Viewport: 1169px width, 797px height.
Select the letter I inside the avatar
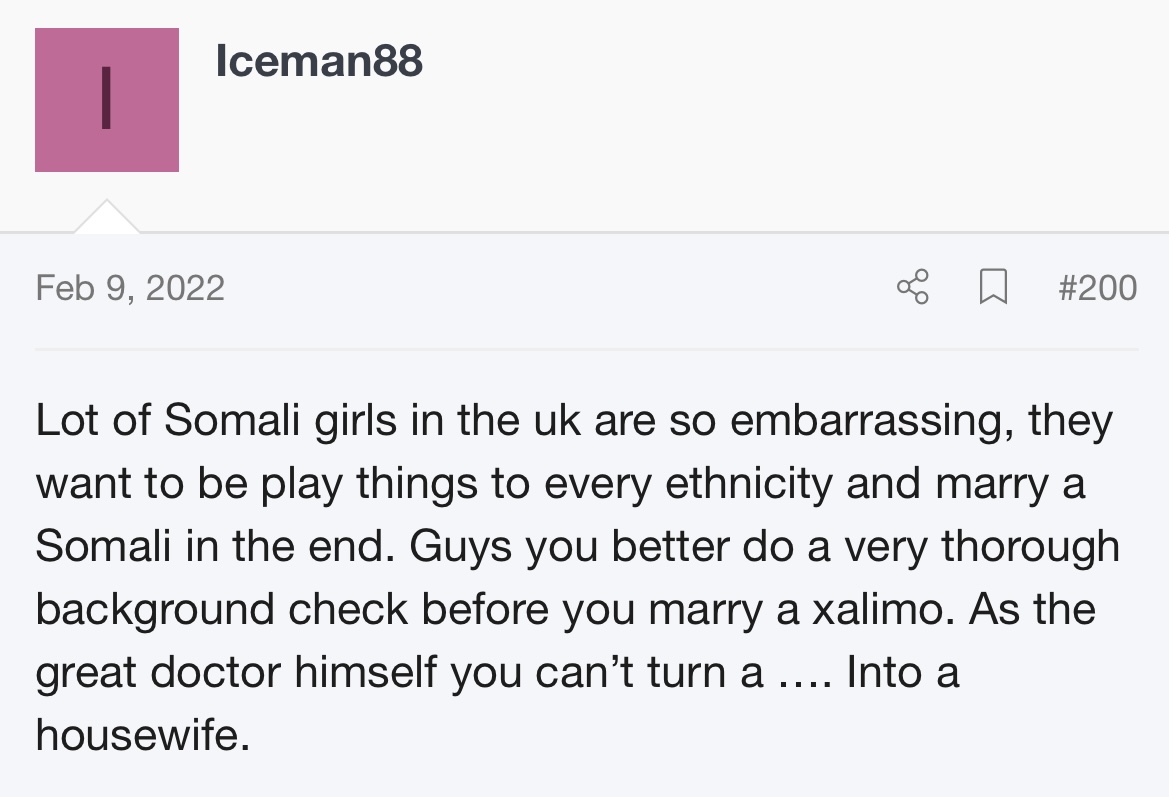pos(106,98)
